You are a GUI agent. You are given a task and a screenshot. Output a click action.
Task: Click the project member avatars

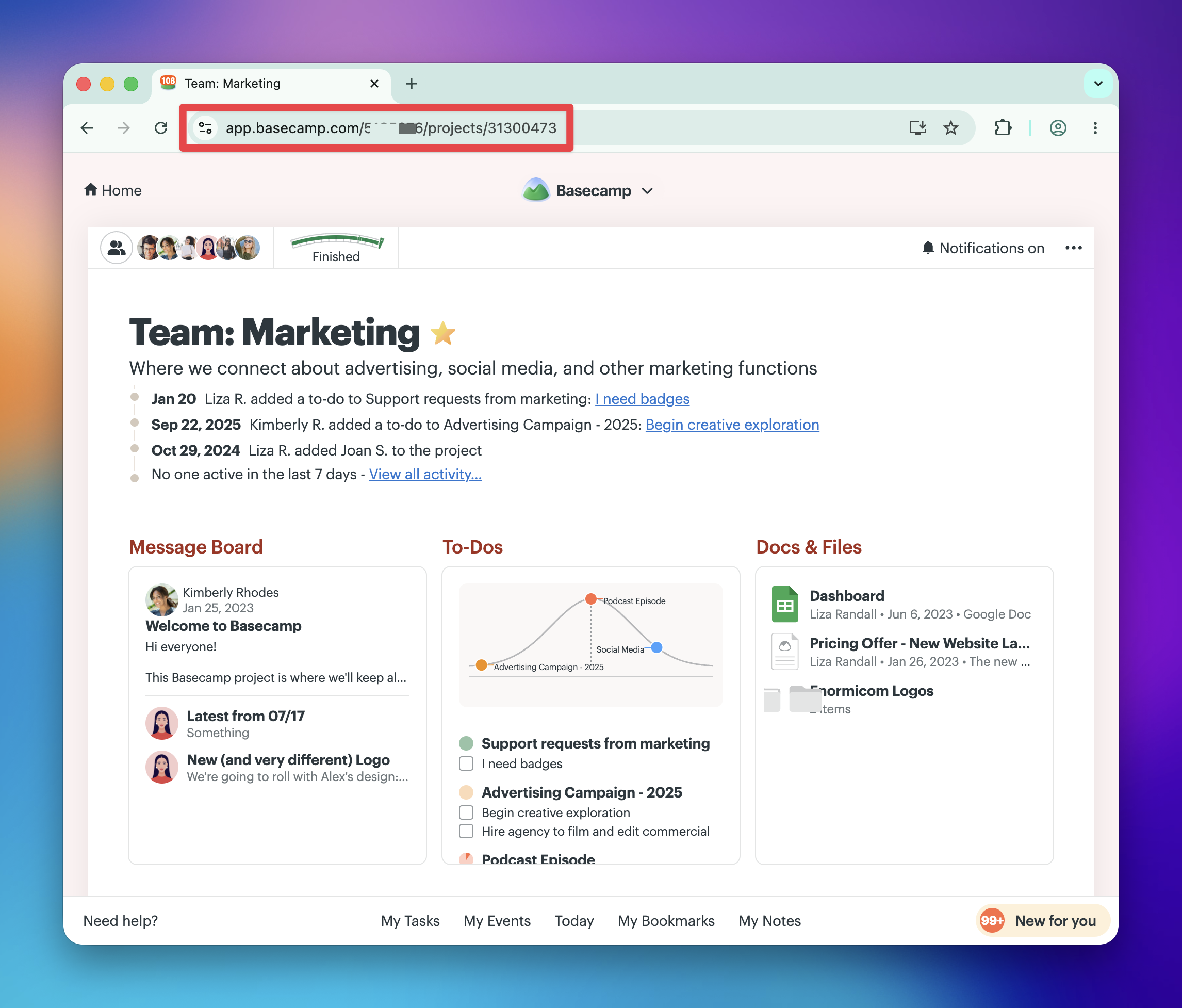[x=199, y=248]
